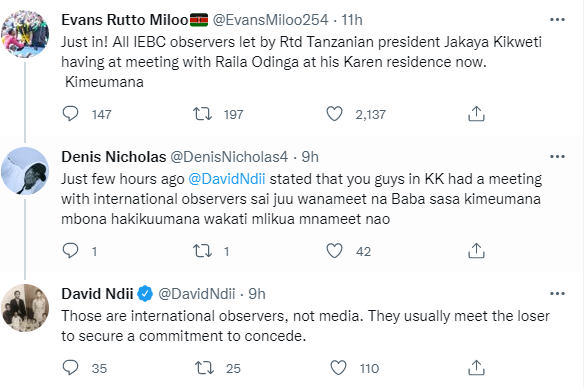The width and height of the screenshot is (587, 388).
Task: Retweet Denis Nicholas's tweet
Action: coord(202,251)
